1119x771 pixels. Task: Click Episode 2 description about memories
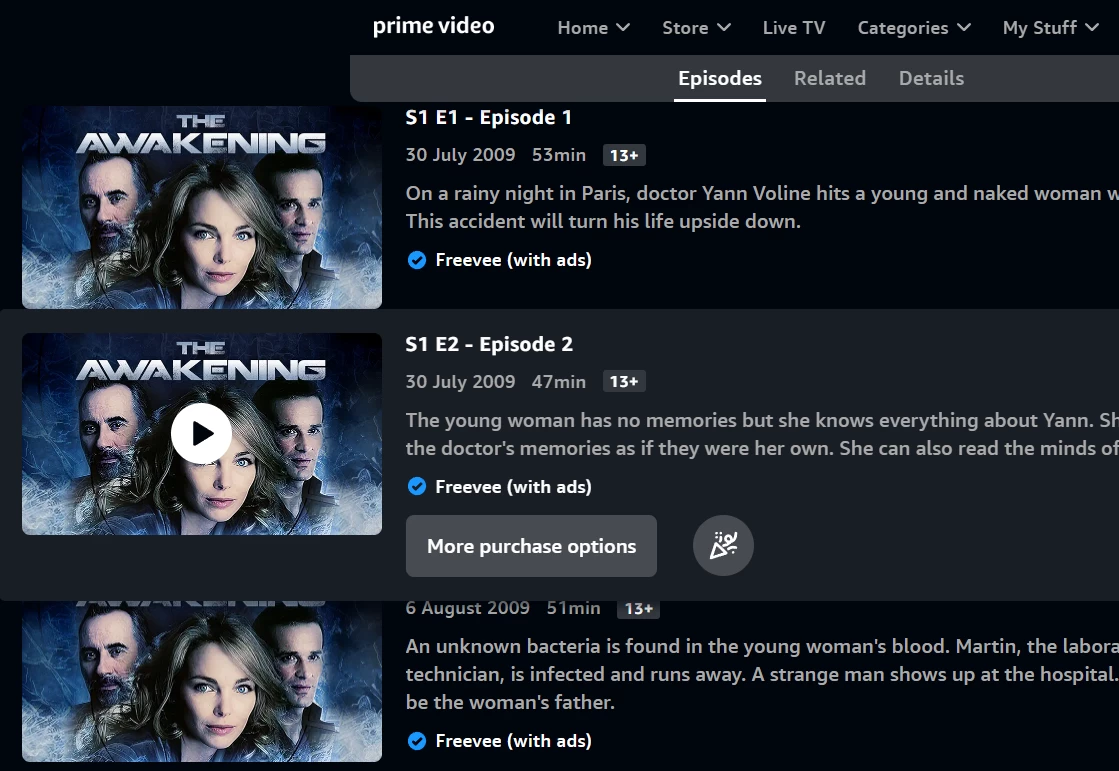click(x=762, y=434)
